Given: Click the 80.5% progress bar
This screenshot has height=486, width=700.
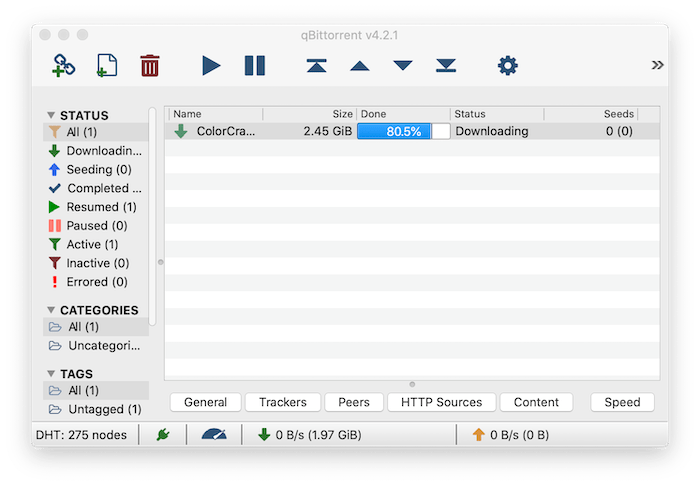Looking at the screenshot, I should pos(404,131).
